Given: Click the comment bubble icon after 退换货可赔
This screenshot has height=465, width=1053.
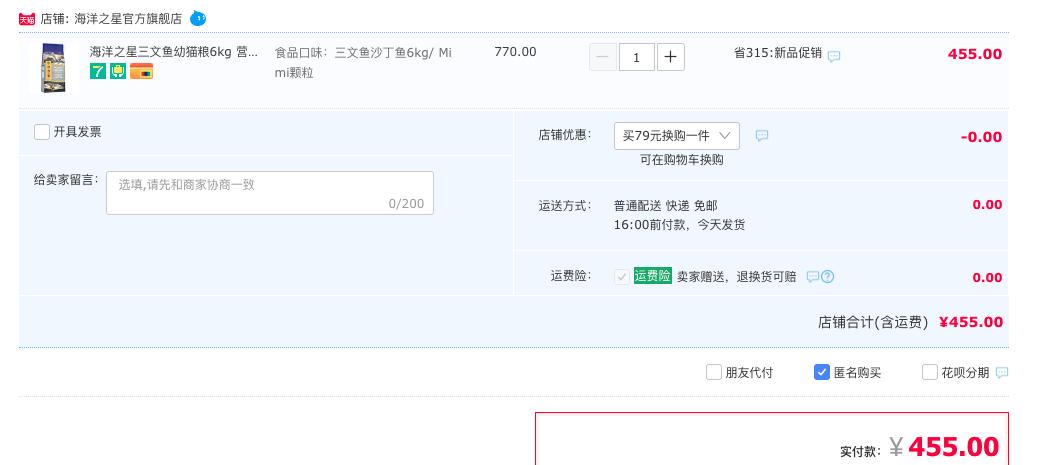Looking at the screenshot, I should [x=813, y=276].
